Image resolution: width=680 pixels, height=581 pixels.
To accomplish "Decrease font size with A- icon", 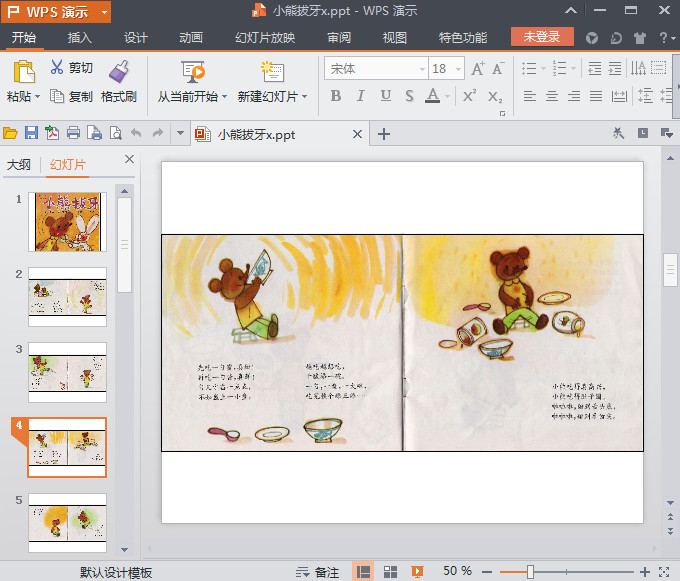I will [x=498, y=69].
